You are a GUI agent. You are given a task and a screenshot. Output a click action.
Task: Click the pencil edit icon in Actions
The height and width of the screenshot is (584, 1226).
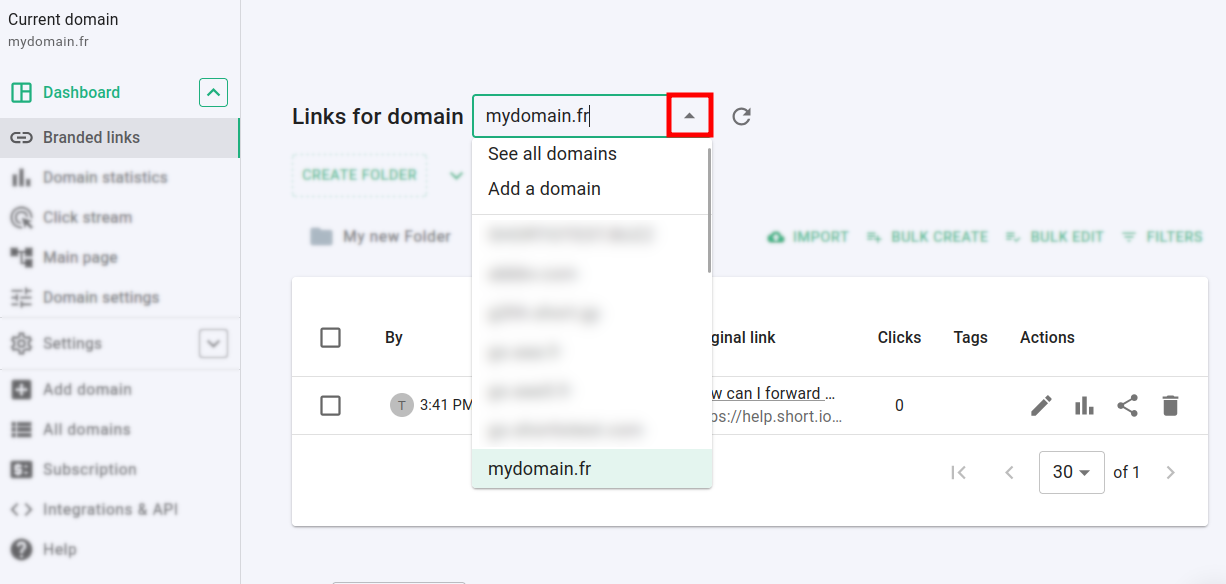1041,405
